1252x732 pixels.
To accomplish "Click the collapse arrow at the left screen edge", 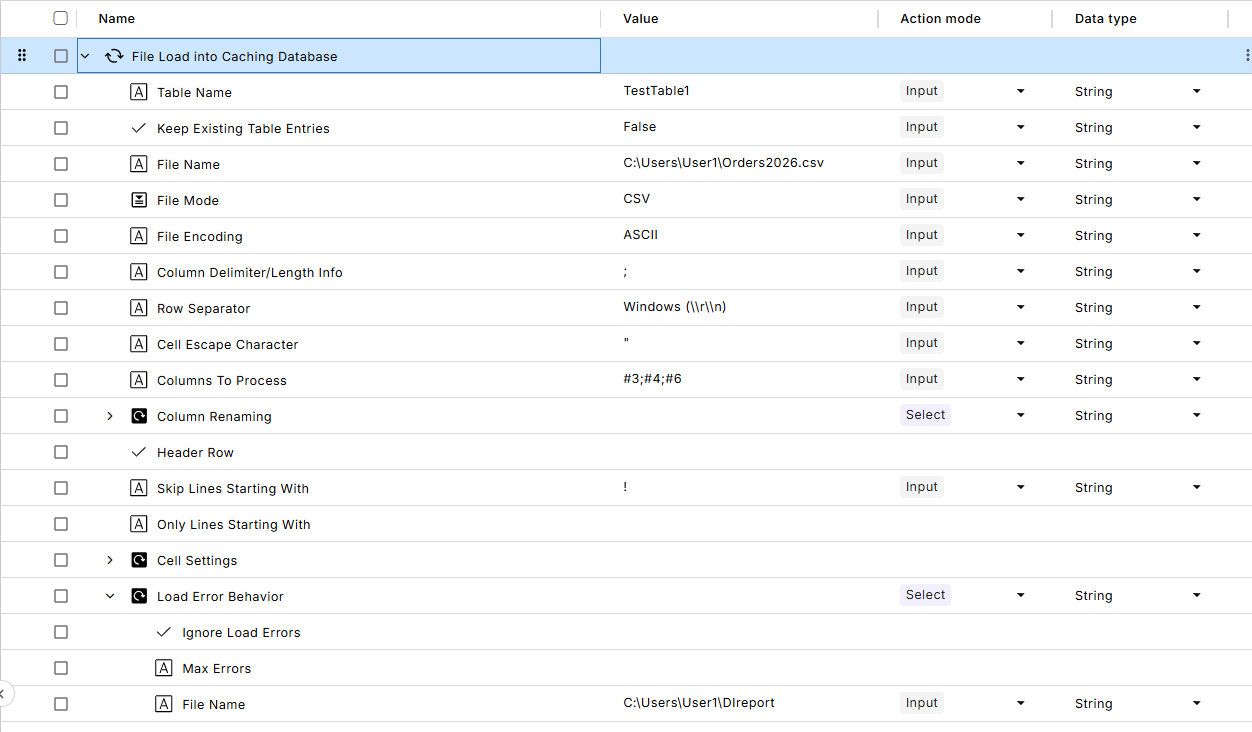I will click(4, 693).
